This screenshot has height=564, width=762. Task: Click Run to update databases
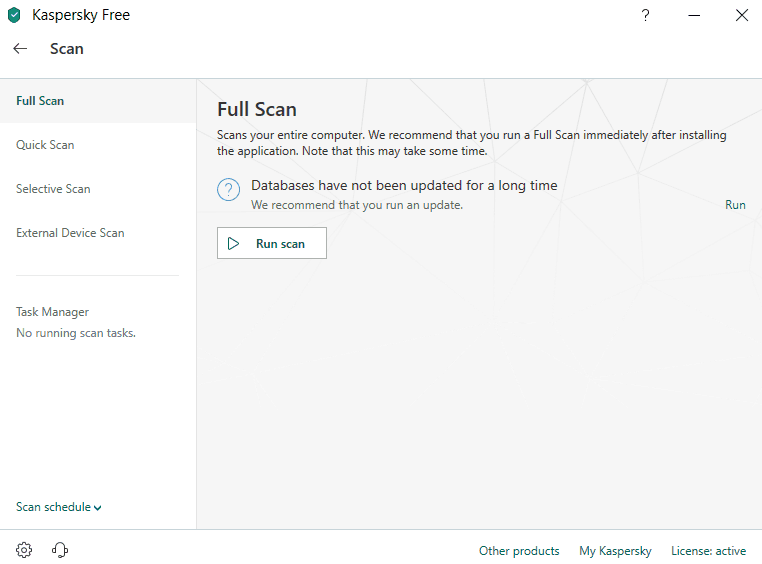(x=735, y=205)
